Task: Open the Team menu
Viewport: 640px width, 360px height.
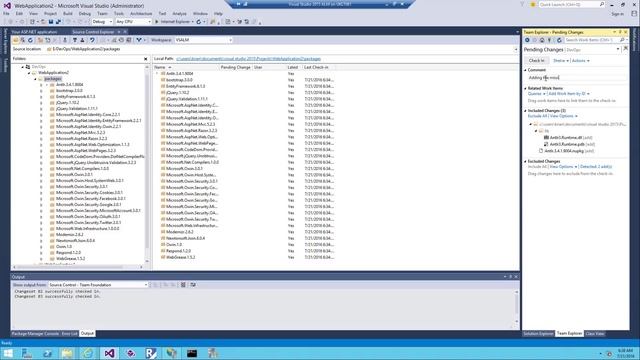Action: [x=102, y=13]
